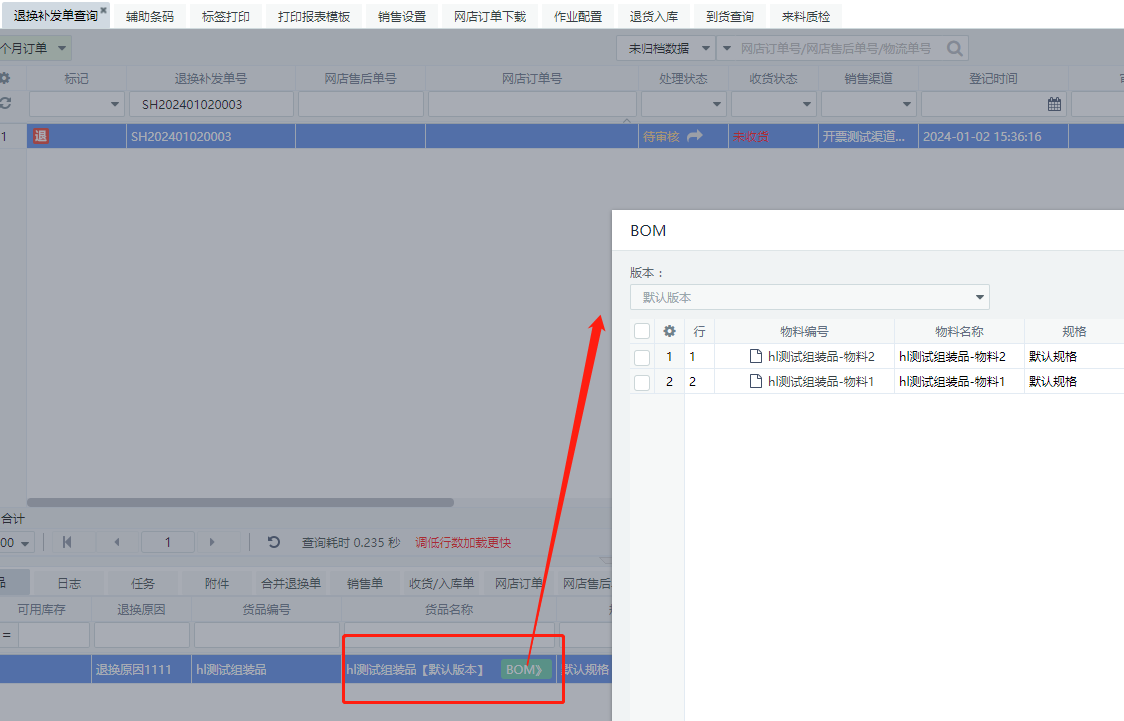
Task: Switch to 退货入库 tab
Action: pos(654,16)
